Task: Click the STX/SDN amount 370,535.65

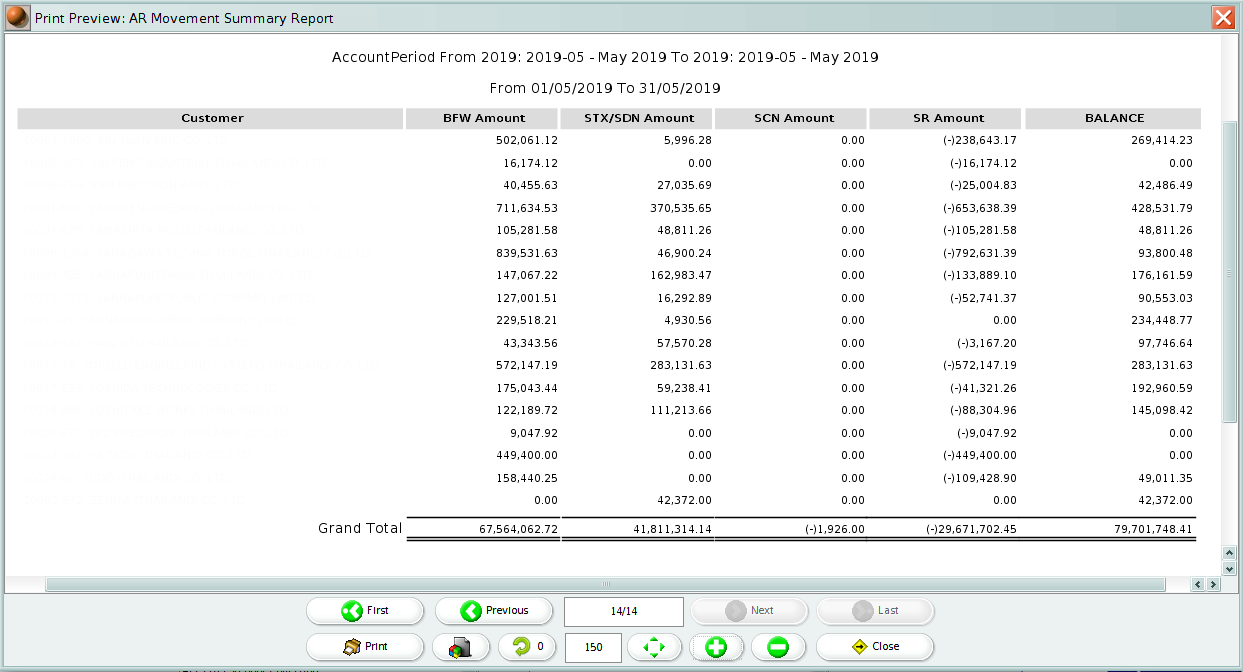Action: point(681,208)
